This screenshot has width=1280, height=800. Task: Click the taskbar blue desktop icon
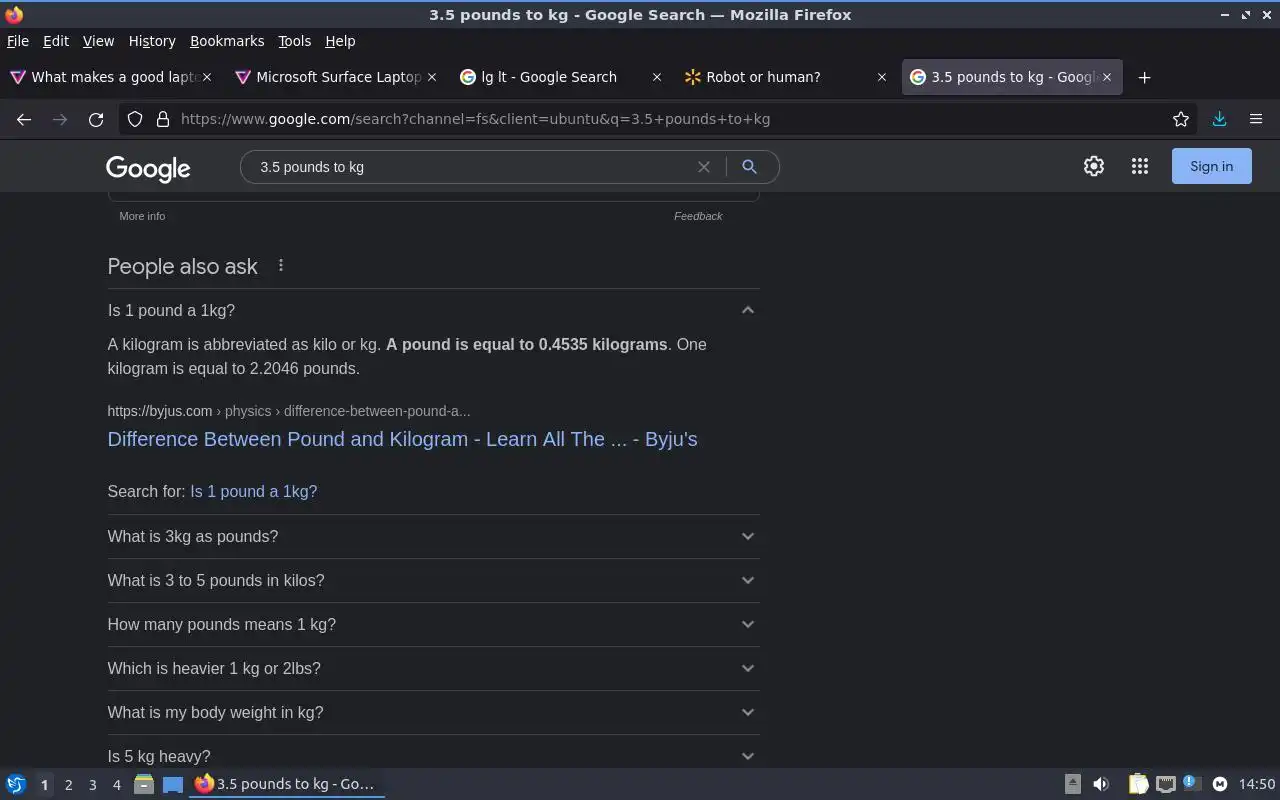pyautogui.click(x=173, y=785)
